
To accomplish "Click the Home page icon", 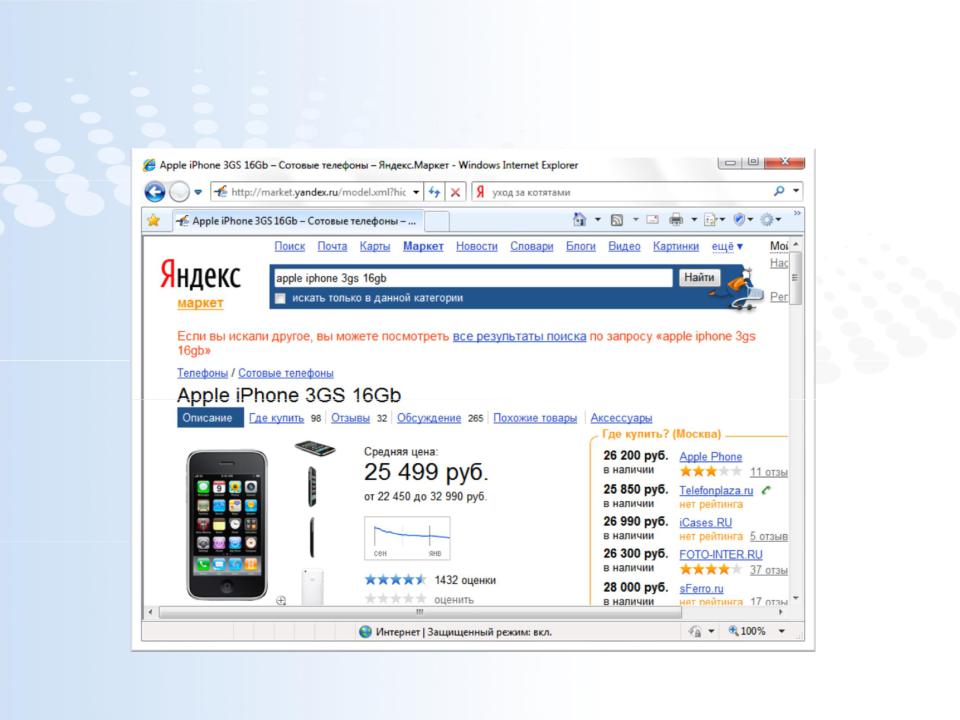I will (x=579, y=219).
